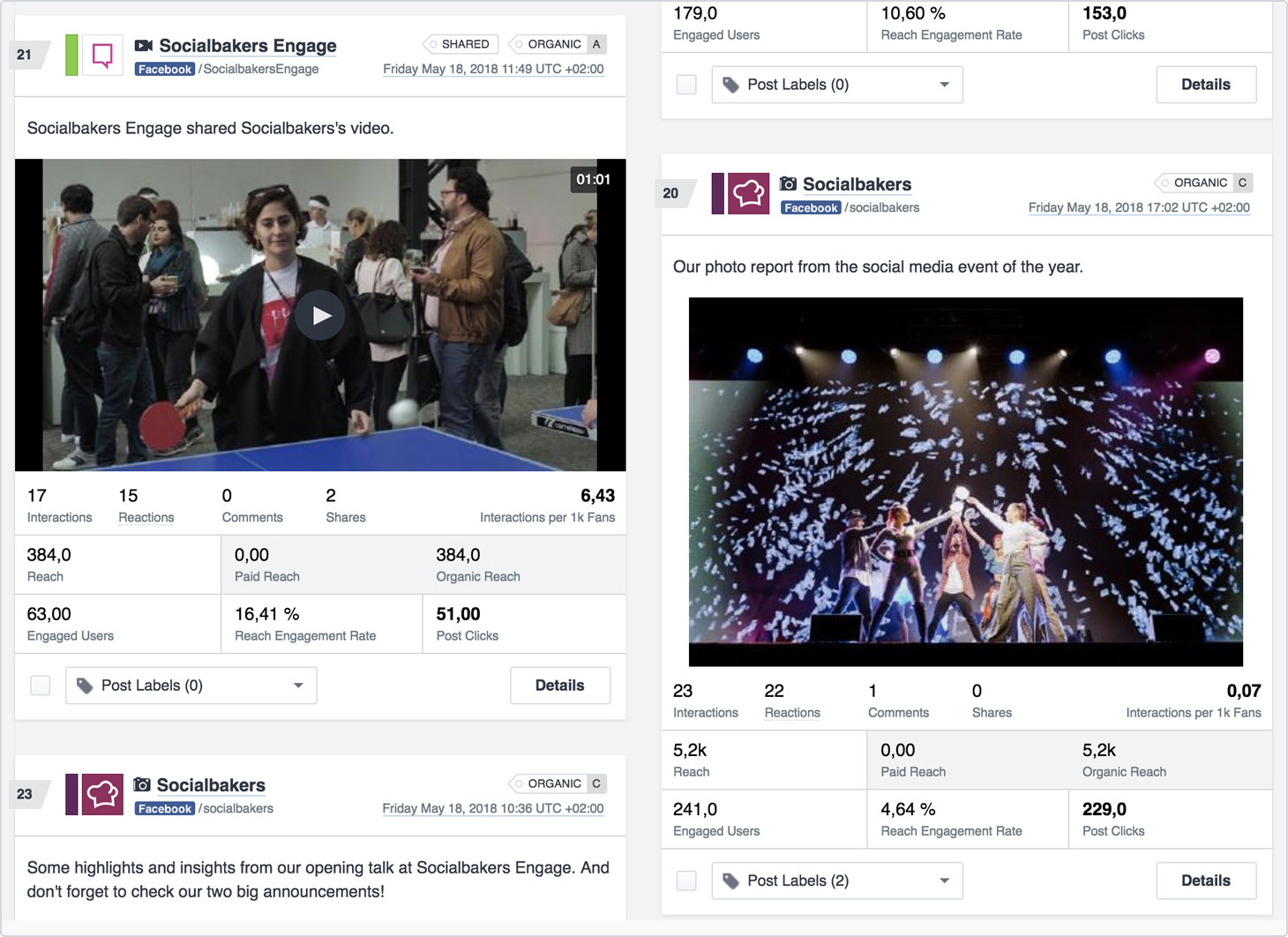The image size is (1288, 937).
Task: Open the Post Labels (2) dropdown
Action: pos(837,881)
